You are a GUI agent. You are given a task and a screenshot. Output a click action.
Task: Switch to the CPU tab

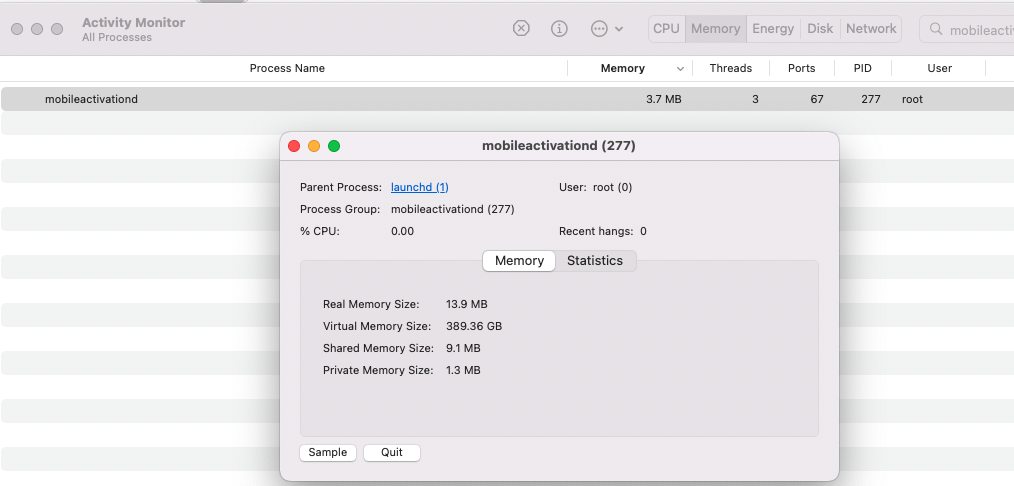point(666,28)
